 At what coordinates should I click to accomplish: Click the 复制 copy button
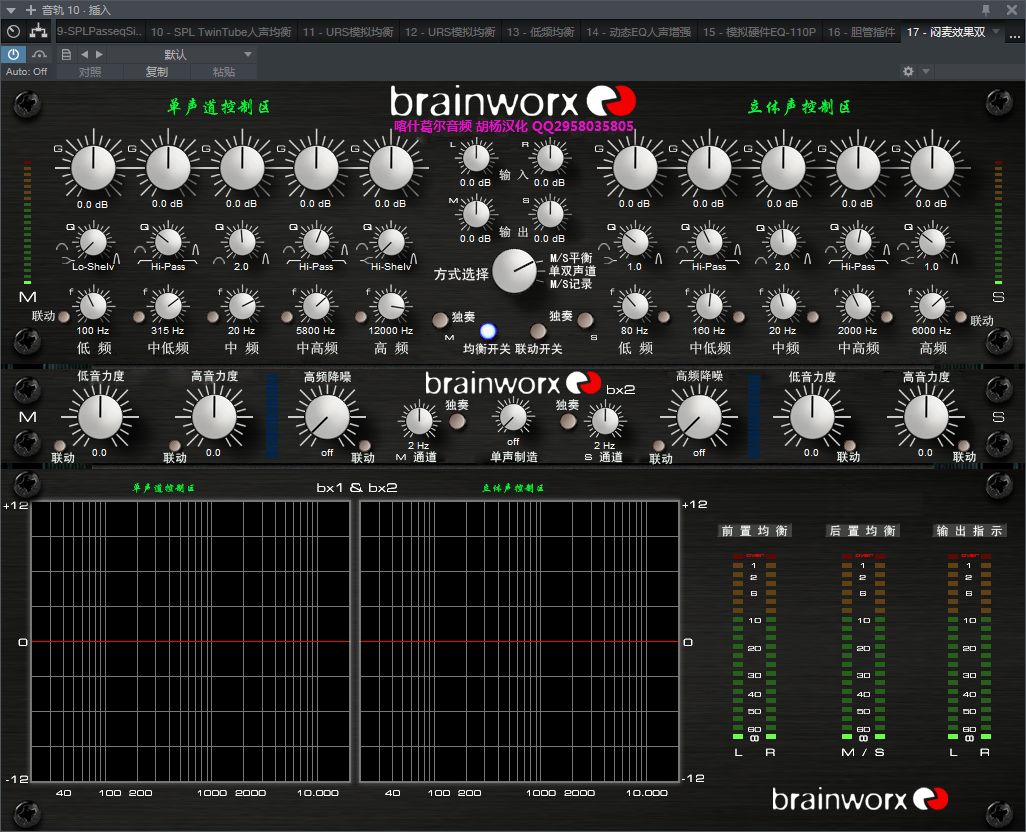(x=157, y=72)
